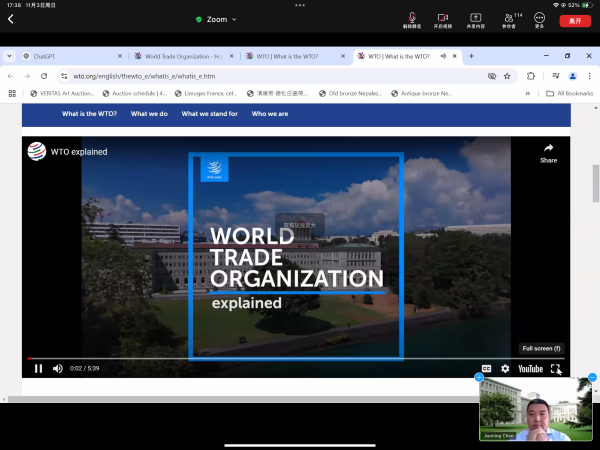Viewport: 600px width, 450px height.
Task: Open the Zoom More options menu
Action: [x=540, y=17]
